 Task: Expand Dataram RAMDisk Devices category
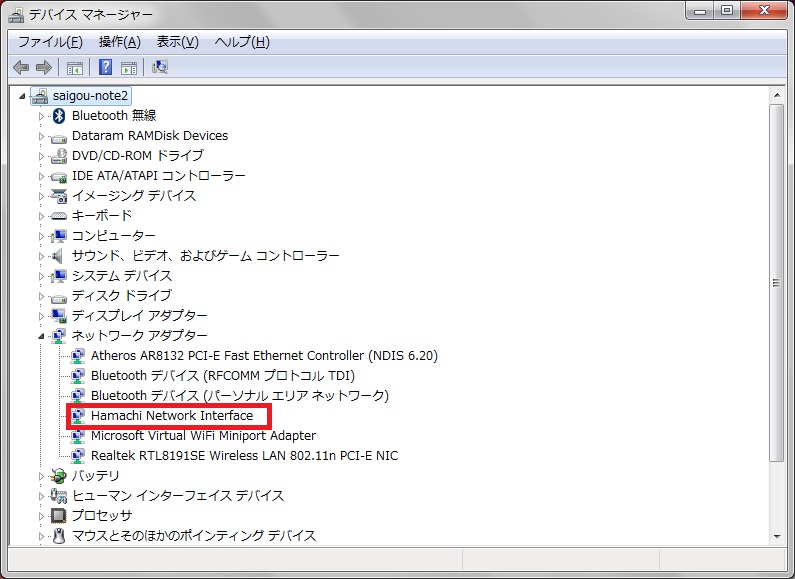point(41,136)
